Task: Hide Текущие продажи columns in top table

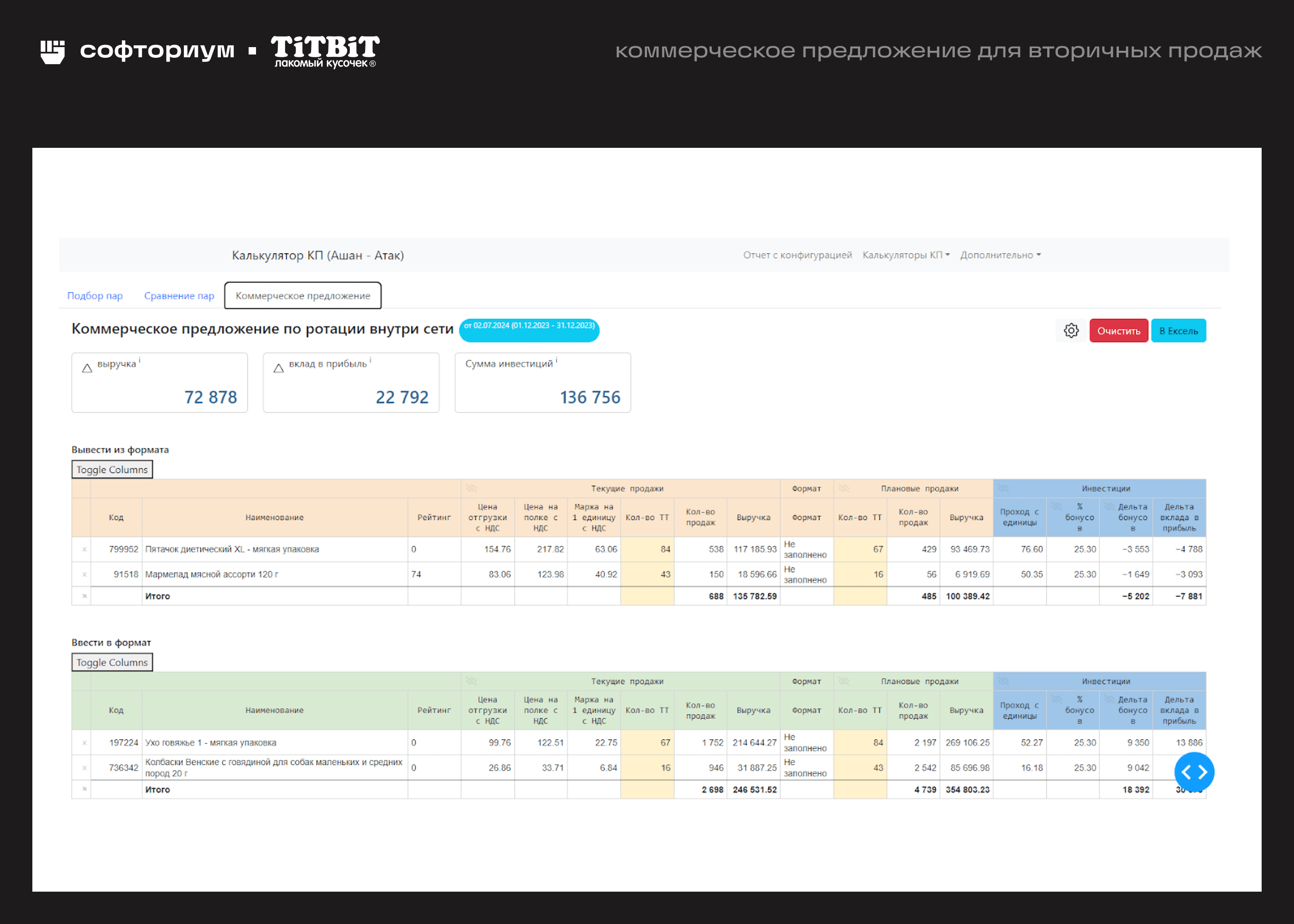Action: point(471,488)
